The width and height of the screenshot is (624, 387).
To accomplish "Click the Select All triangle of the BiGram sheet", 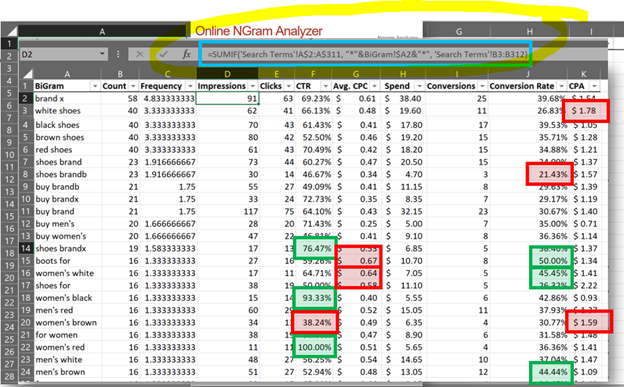I will coord(27,74).
